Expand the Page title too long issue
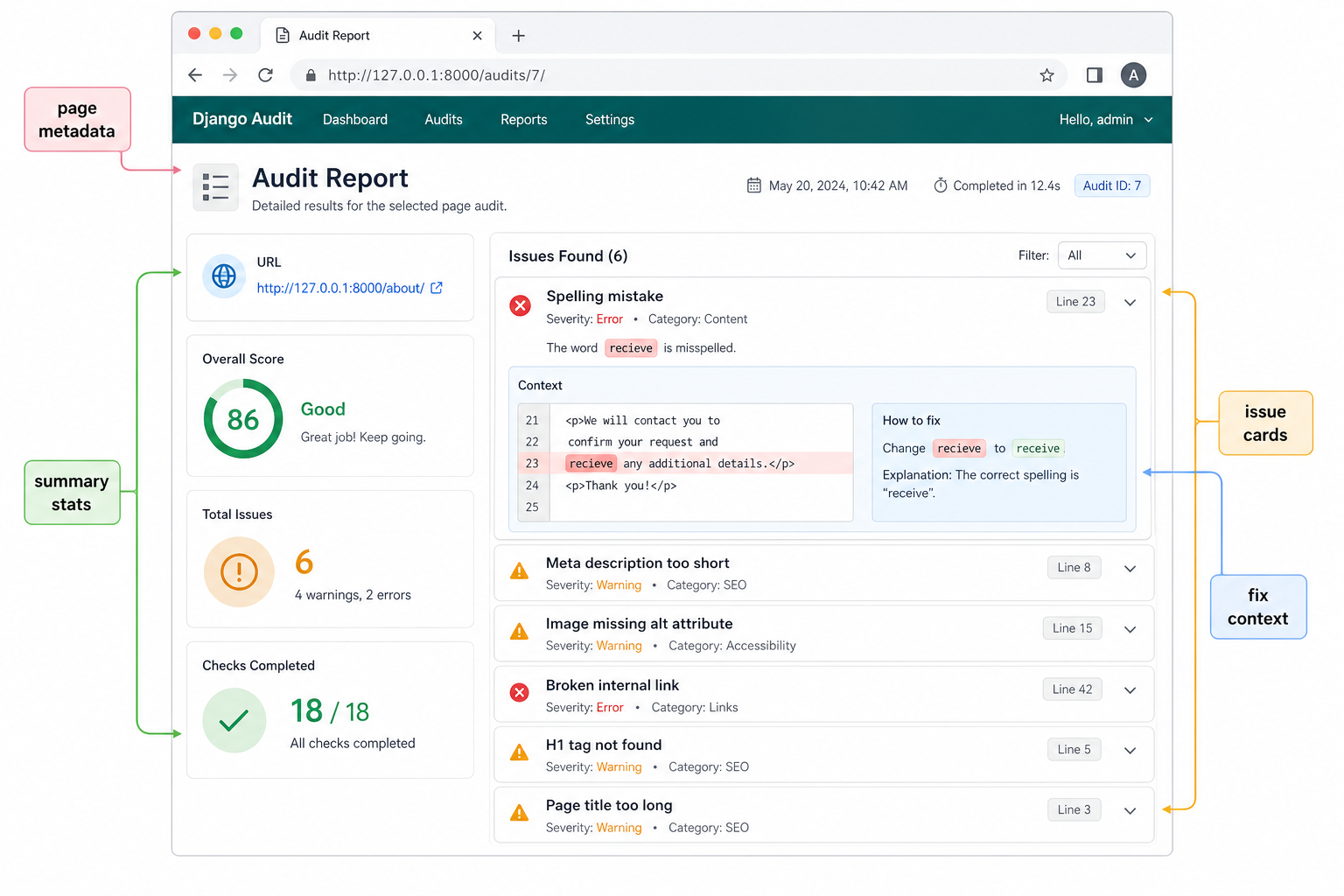The height and width of the screenshot is (896, 1344). pos(1130,811)
